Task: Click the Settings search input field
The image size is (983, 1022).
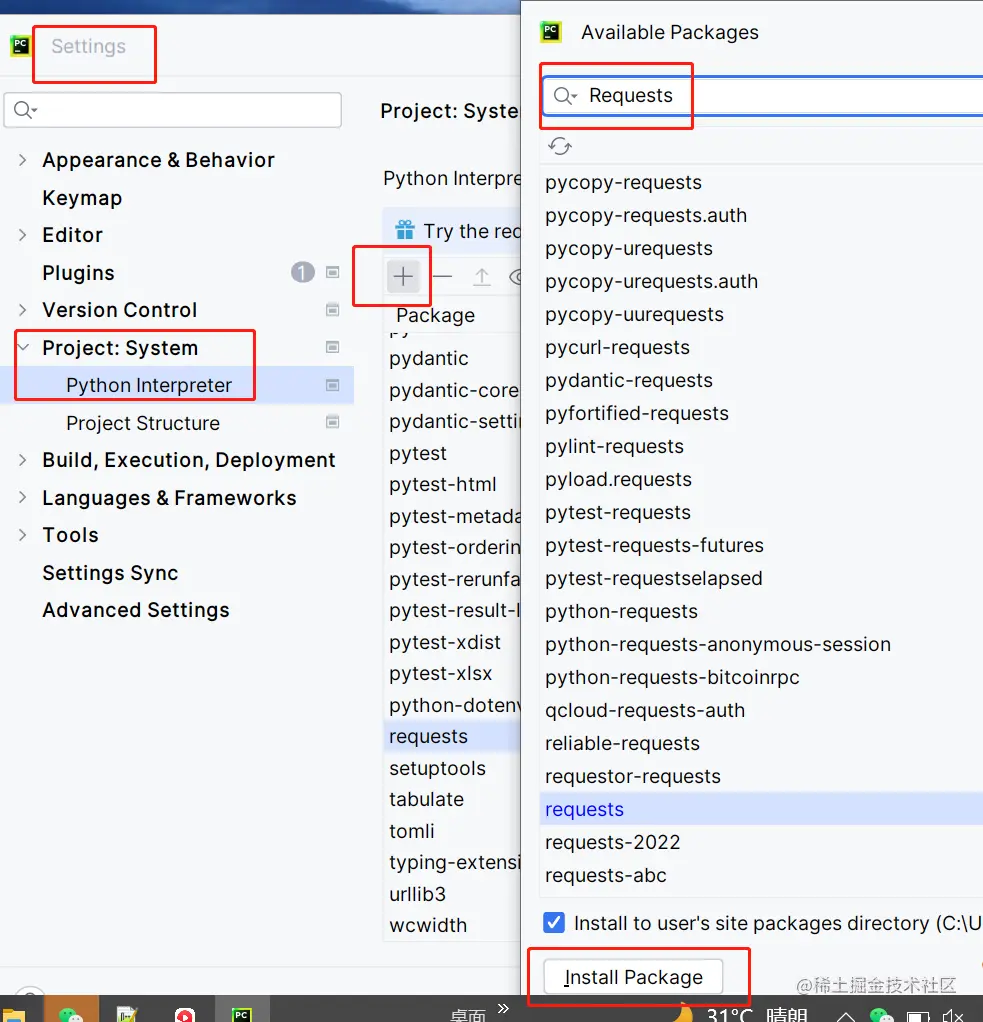Action: pyautogui.click(x=173, y=110)
